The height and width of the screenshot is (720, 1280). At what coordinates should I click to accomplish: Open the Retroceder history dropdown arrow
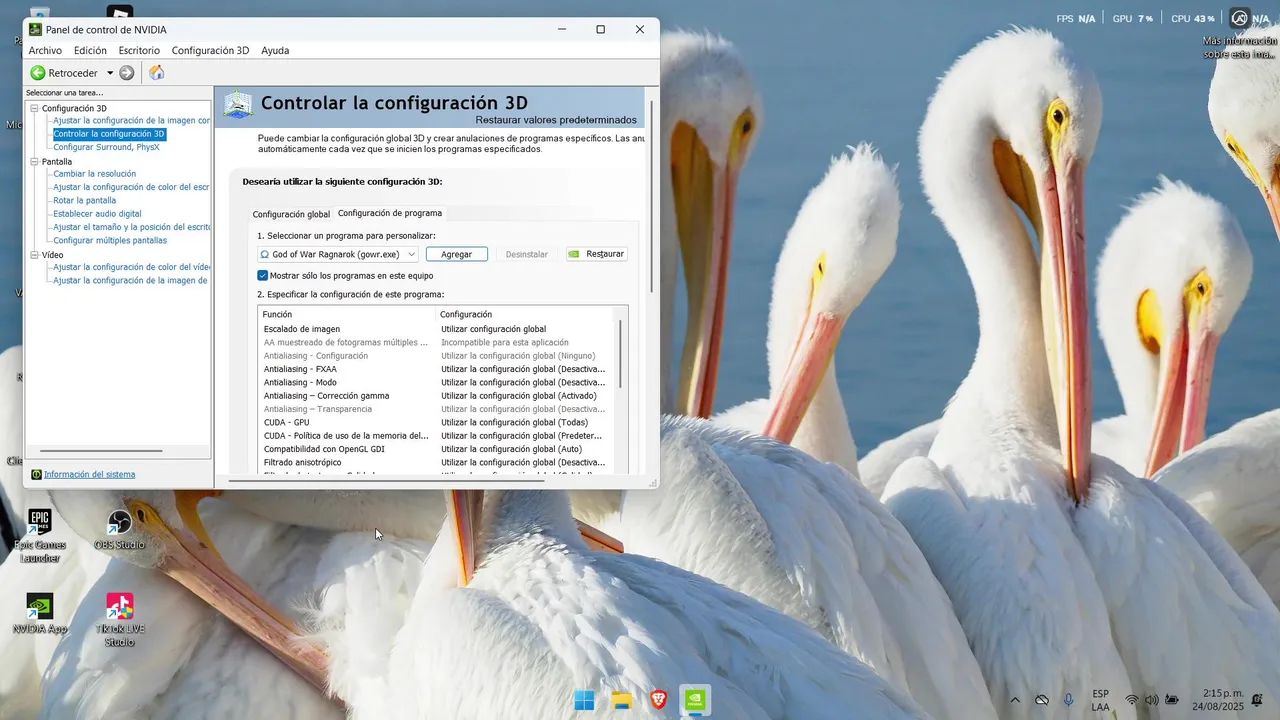110,73
